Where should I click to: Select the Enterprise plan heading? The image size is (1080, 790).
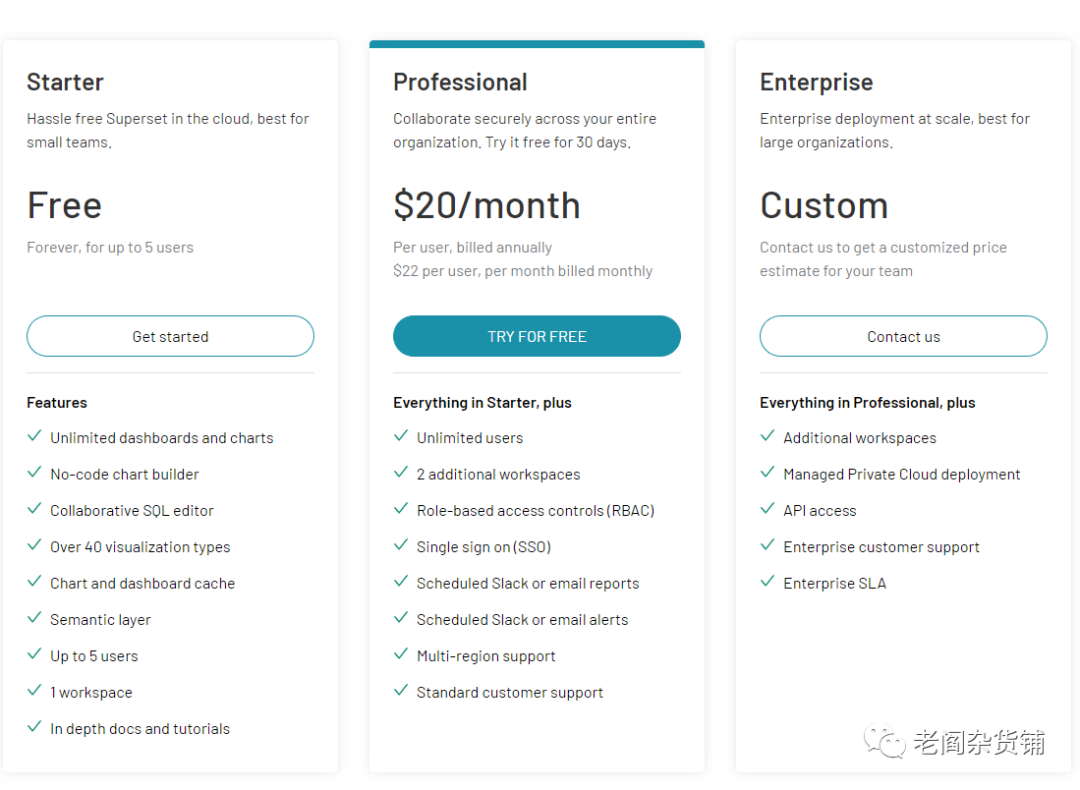816,82
